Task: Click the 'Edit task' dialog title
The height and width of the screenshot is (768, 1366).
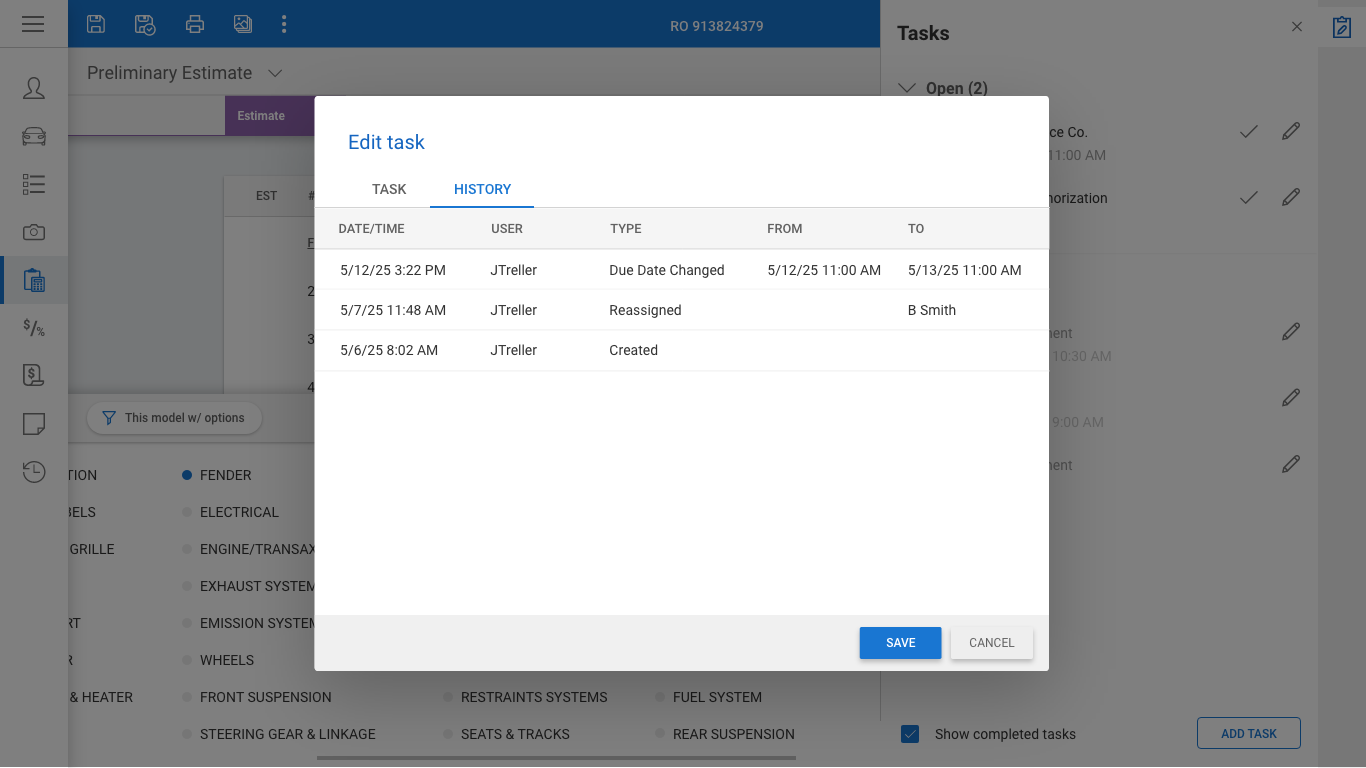Action: [386, 142]
